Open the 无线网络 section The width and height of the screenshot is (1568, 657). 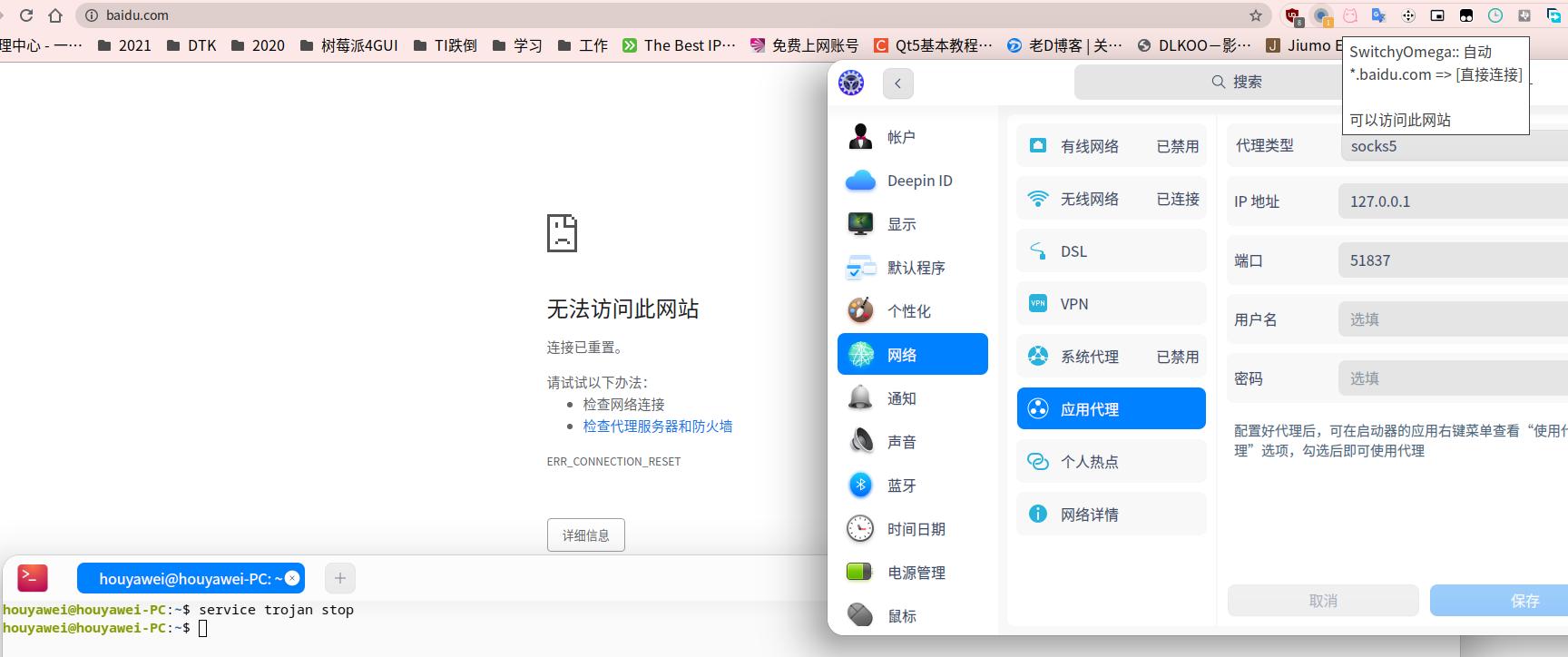[x=1112, y=199]
